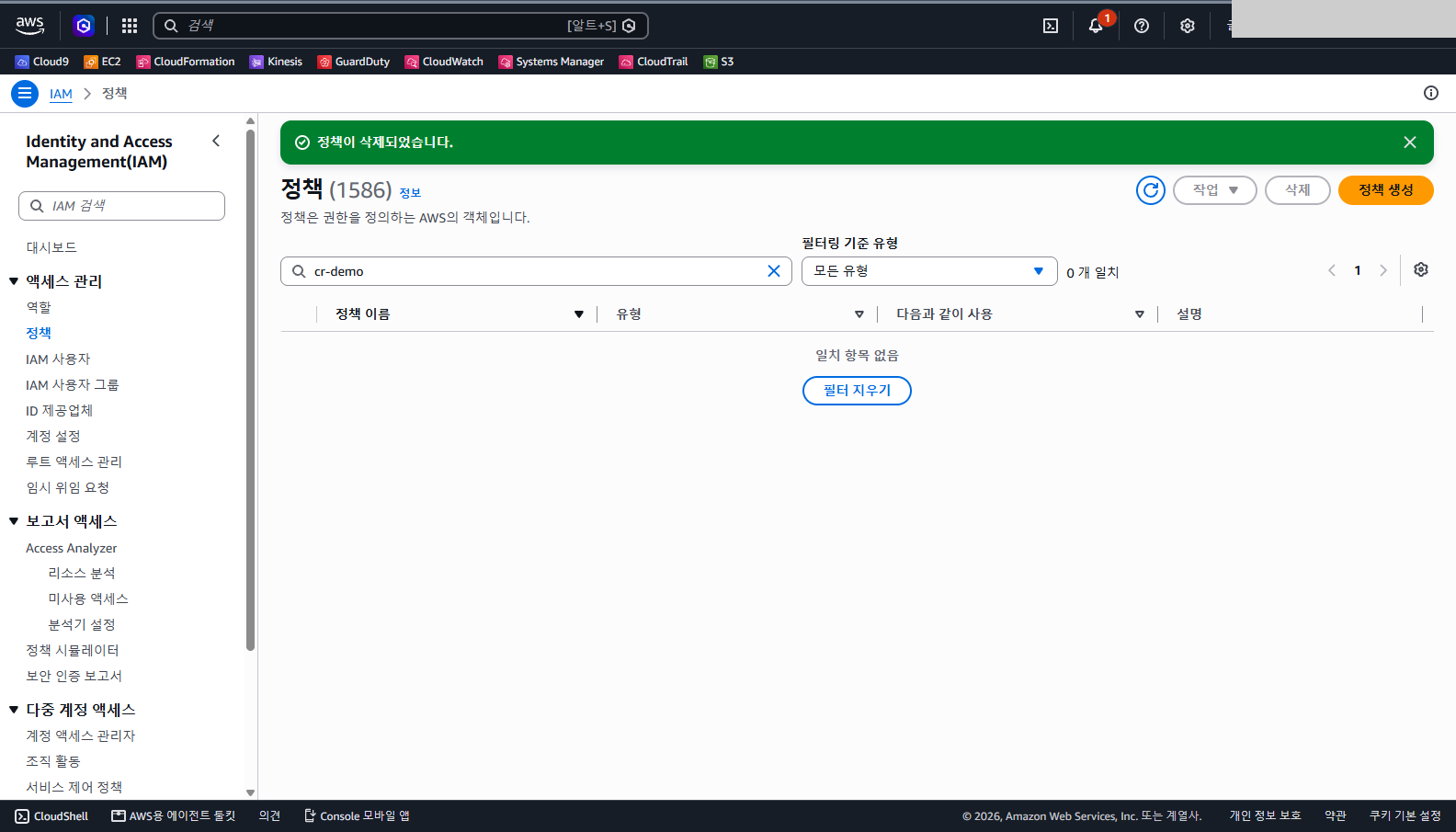The height and width of the screenshot is (832, 1456).
Task: Dismiss the policy deleted success banner
Action: (1410, 142)
